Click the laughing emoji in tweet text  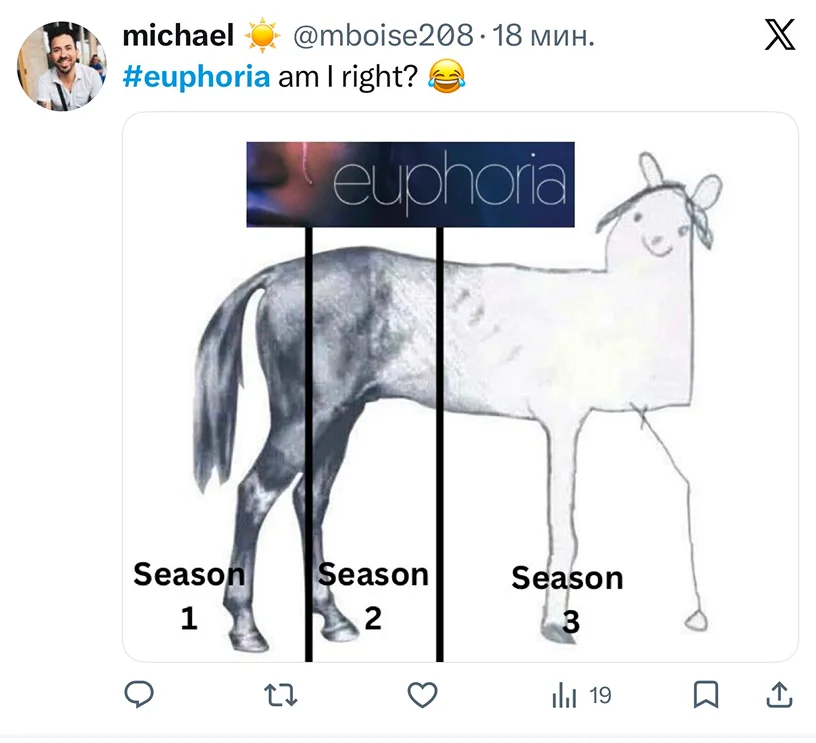(x=446, y=76)
